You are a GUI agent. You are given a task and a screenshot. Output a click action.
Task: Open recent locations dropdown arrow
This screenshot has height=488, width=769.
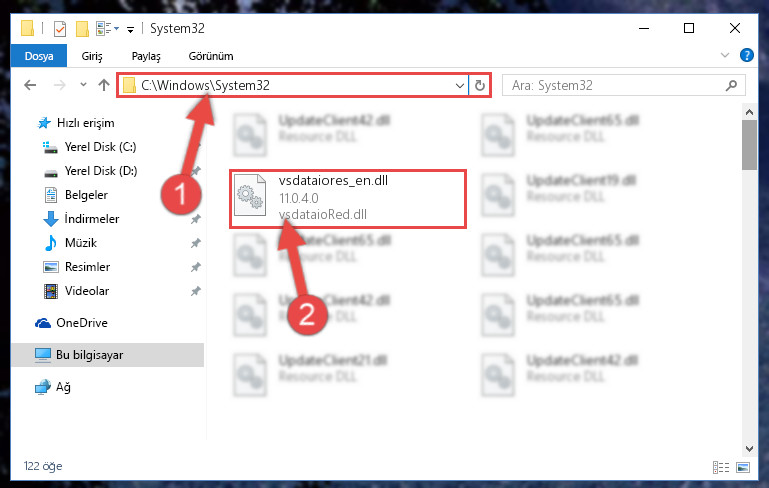coord(83,85)
